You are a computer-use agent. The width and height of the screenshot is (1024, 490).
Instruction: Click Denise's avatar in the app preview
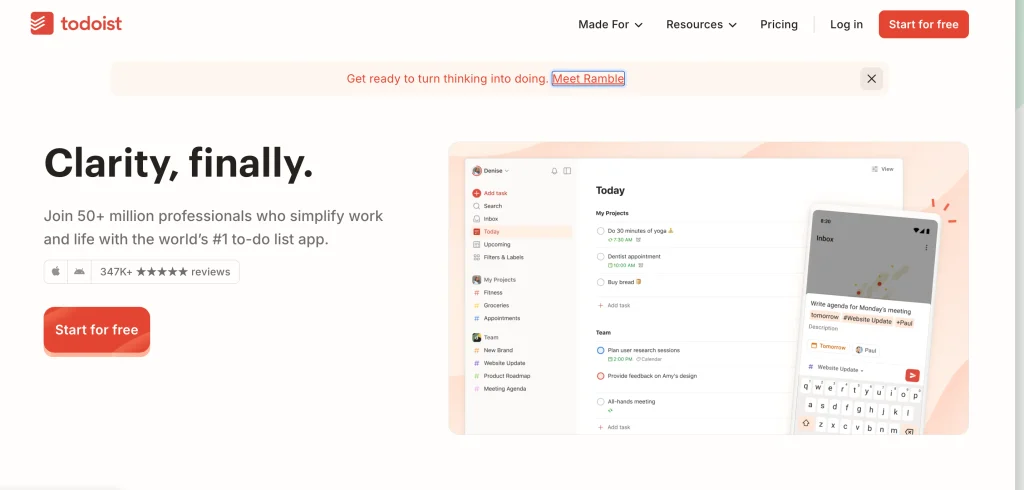(477, 171)
